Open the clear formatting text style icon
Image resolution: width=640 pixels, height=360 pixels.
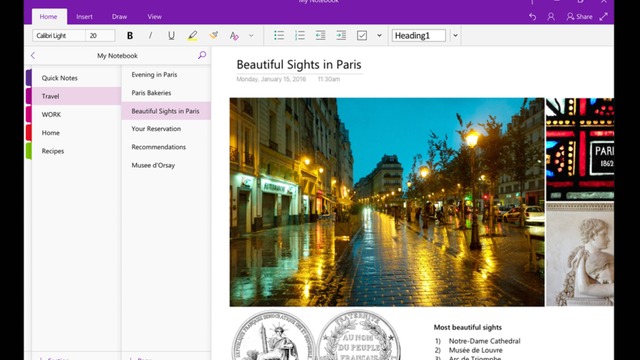tap(234, 36)
